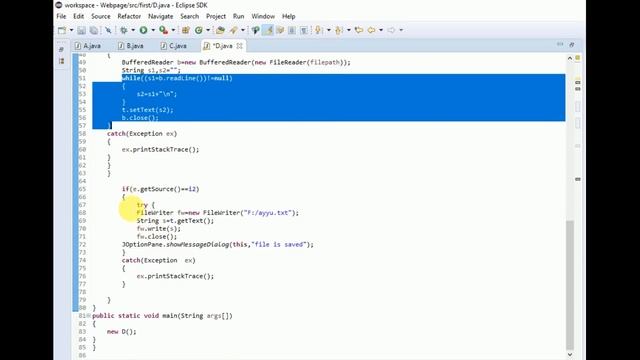
Task: Open the Back history dropdown arrow
Action: tap(381, 30)
